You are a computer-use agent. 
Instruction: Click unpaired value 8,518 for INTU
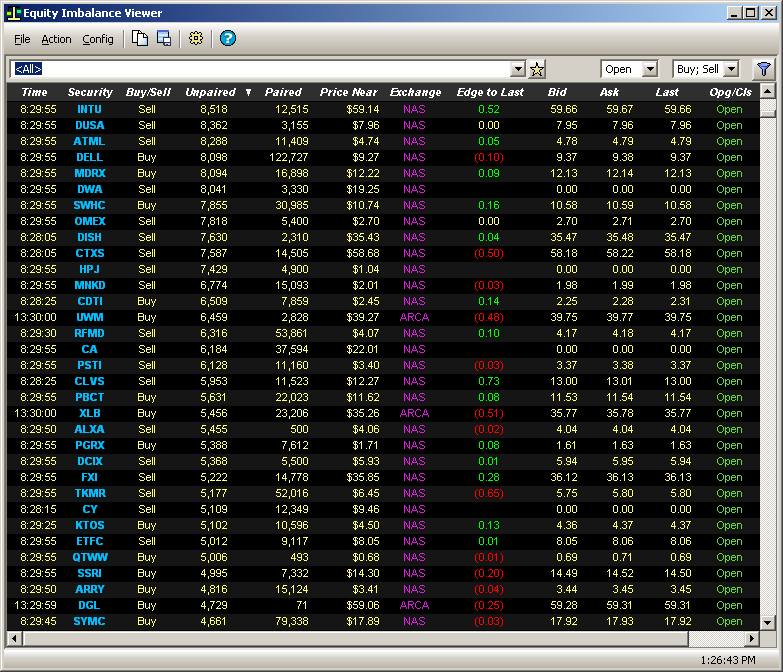pyautogui.click(x=214, y=109)
